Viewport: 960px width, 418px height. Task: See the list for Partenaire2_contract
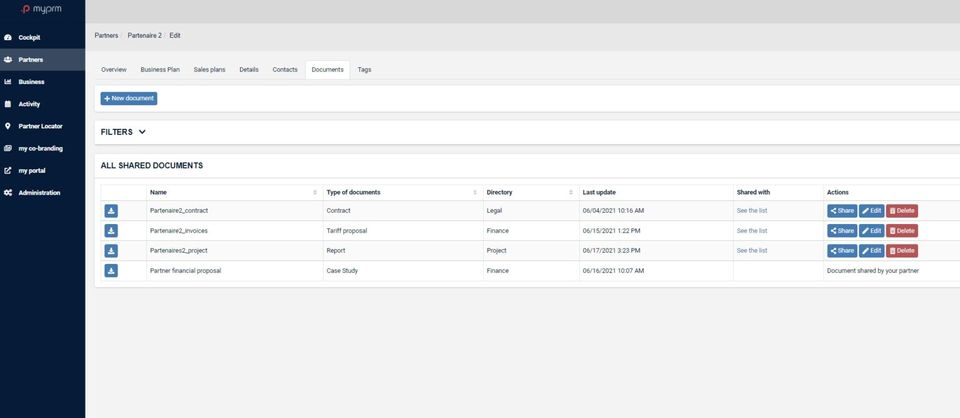coord(752,211)
